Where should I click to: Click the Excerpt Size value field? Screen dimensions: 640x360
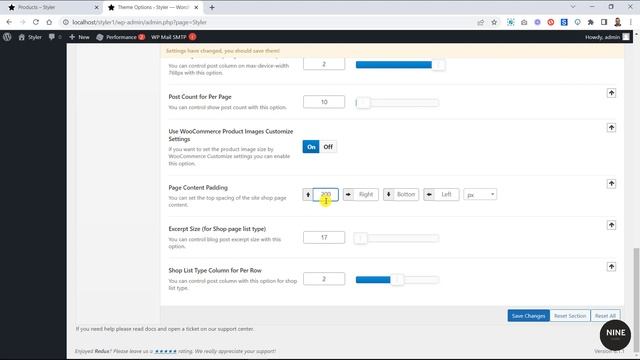click(x=324, y=237)
